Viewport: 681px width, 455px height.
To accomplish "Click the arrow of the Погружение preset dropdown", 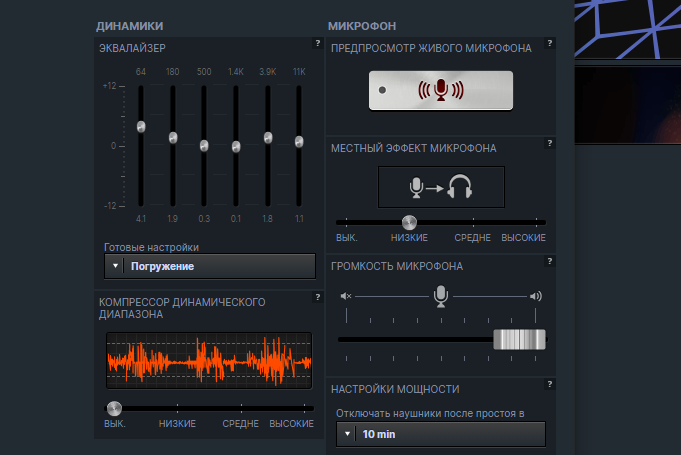I will click(x=115, y=266).
